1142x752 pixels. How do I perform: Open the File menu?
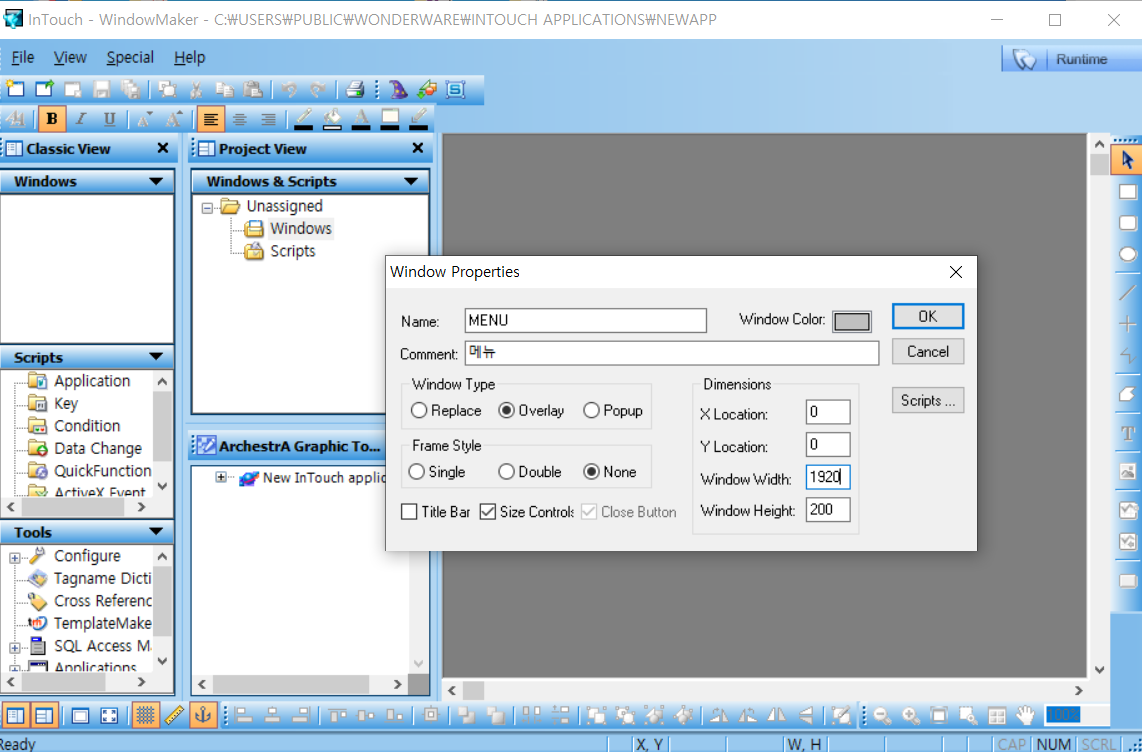23,58
